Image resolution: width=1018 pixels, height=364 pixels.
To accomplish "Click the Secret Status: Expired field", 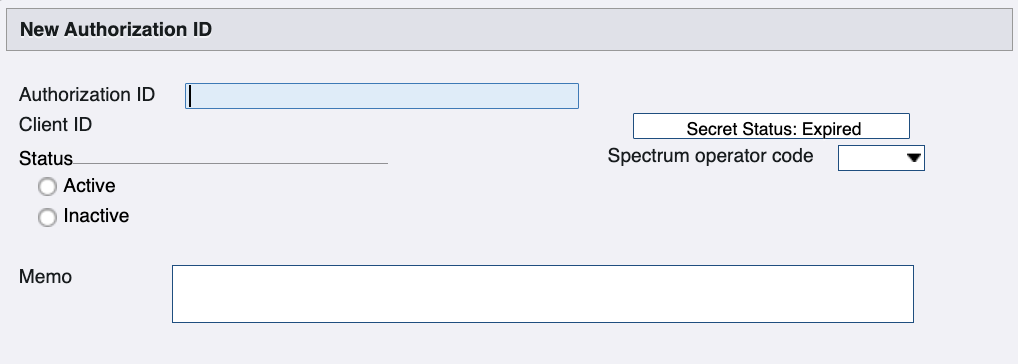I will tap(771, 126).
